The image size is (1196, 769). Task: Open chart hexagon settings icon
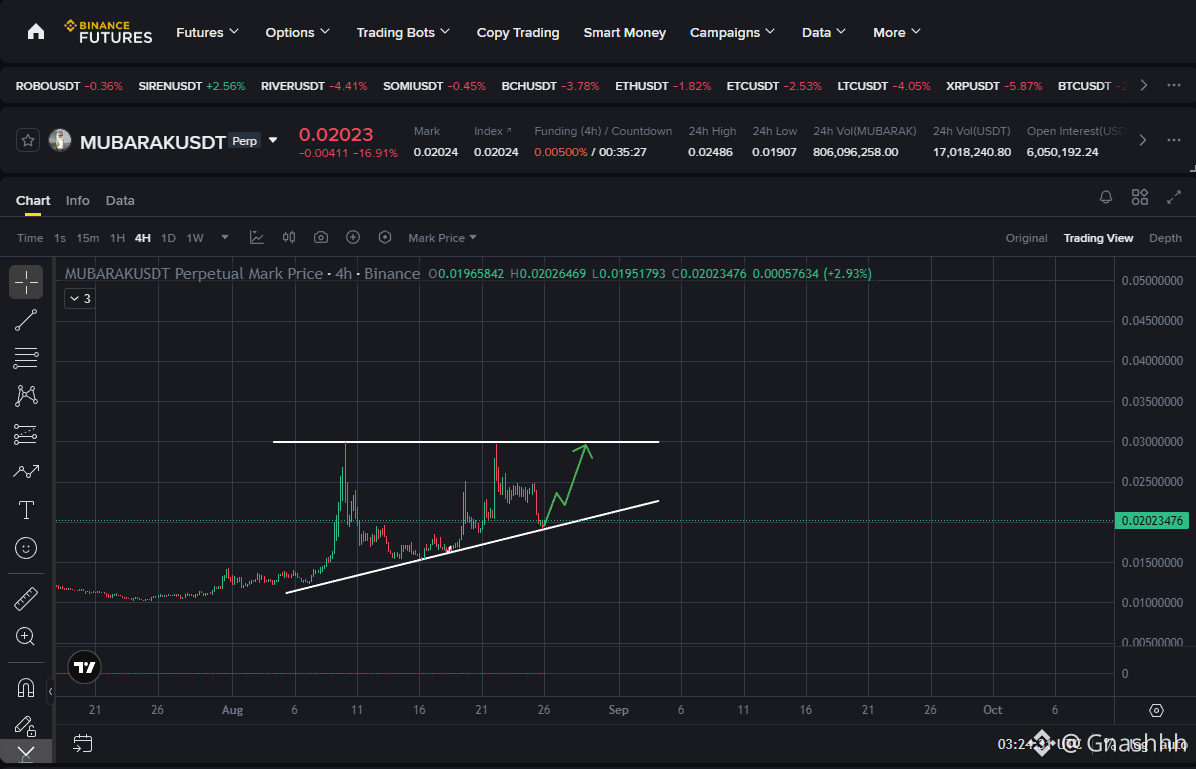click(x=385, y=238)
